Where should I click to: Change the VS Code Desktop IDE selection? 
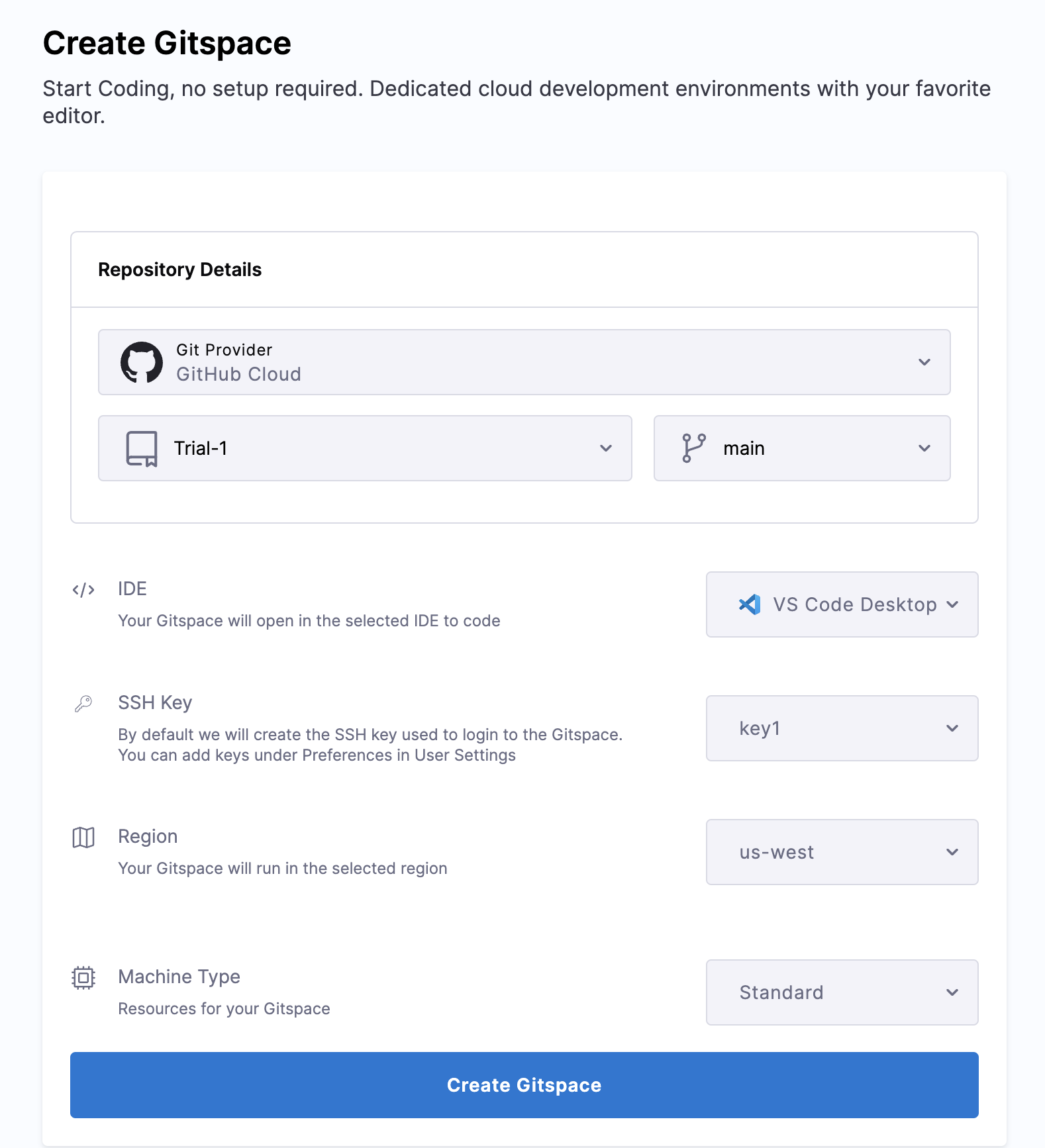pyautogui.click(x=842, y=604)
